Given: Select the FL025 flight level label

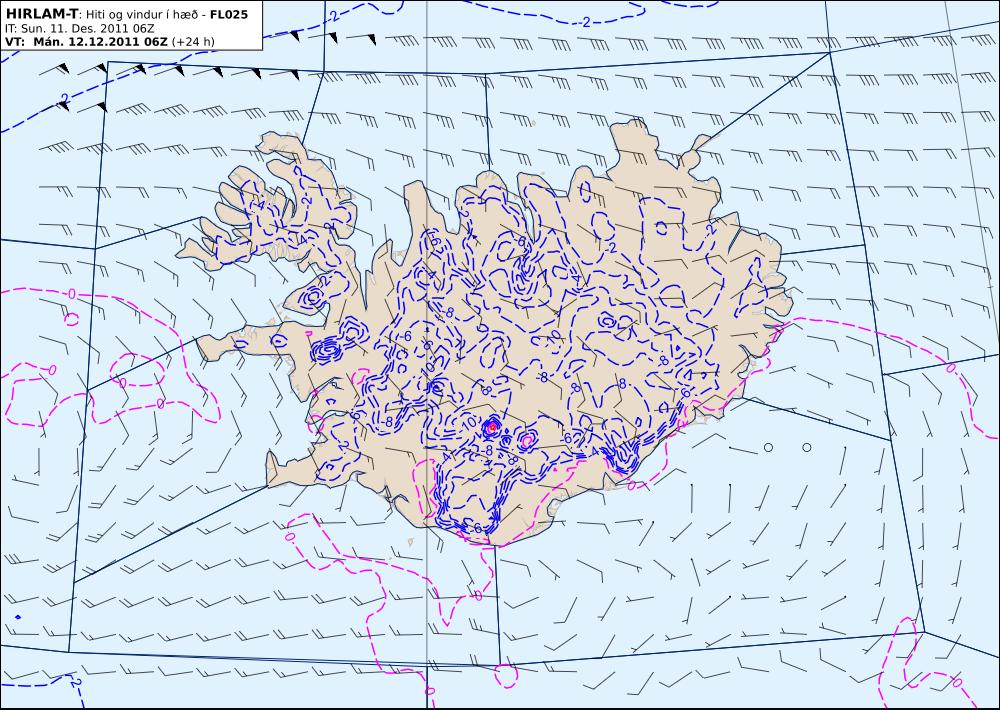Looking at the screenshot, I should click(228, 14).
